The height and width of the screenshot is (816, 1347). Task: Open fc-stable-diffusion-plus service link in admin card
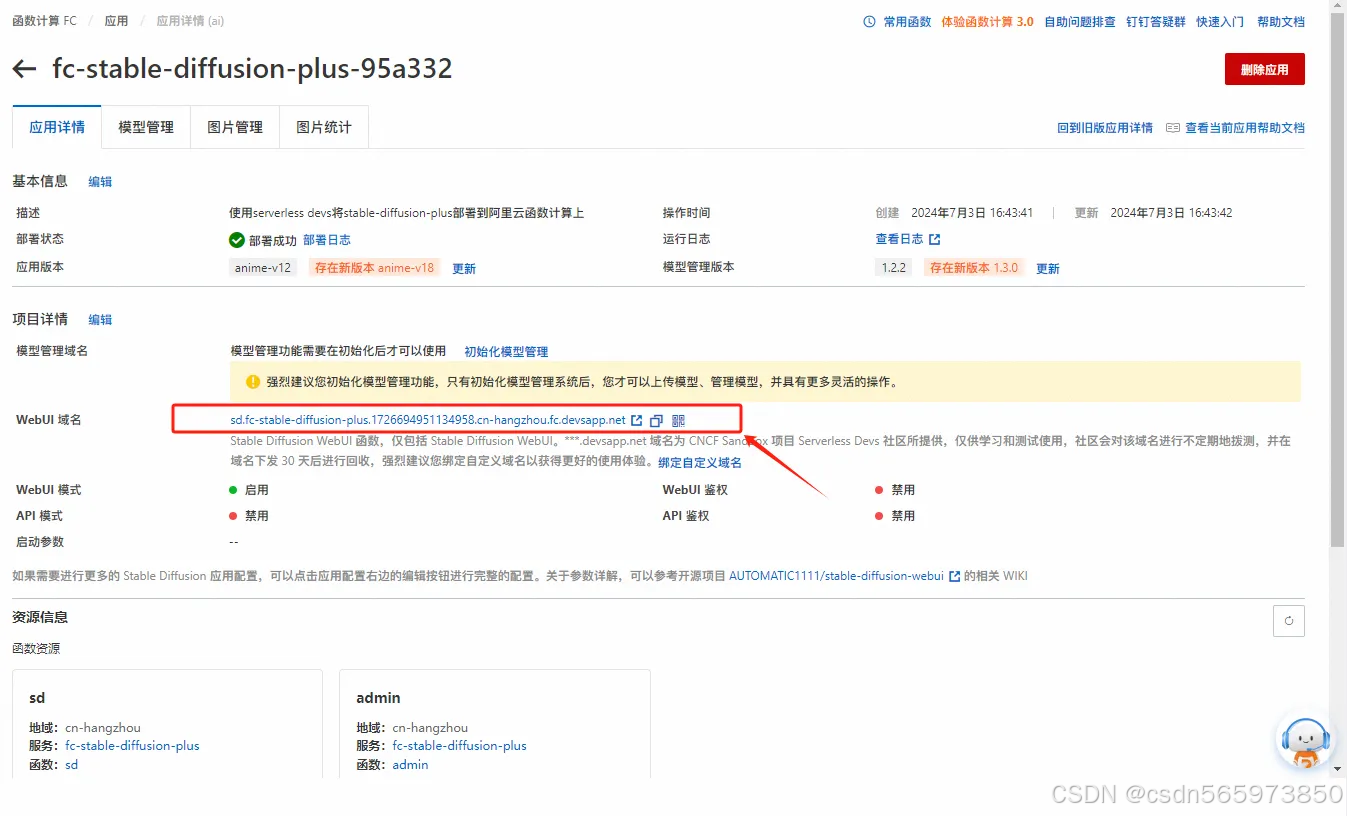(459, 746)
